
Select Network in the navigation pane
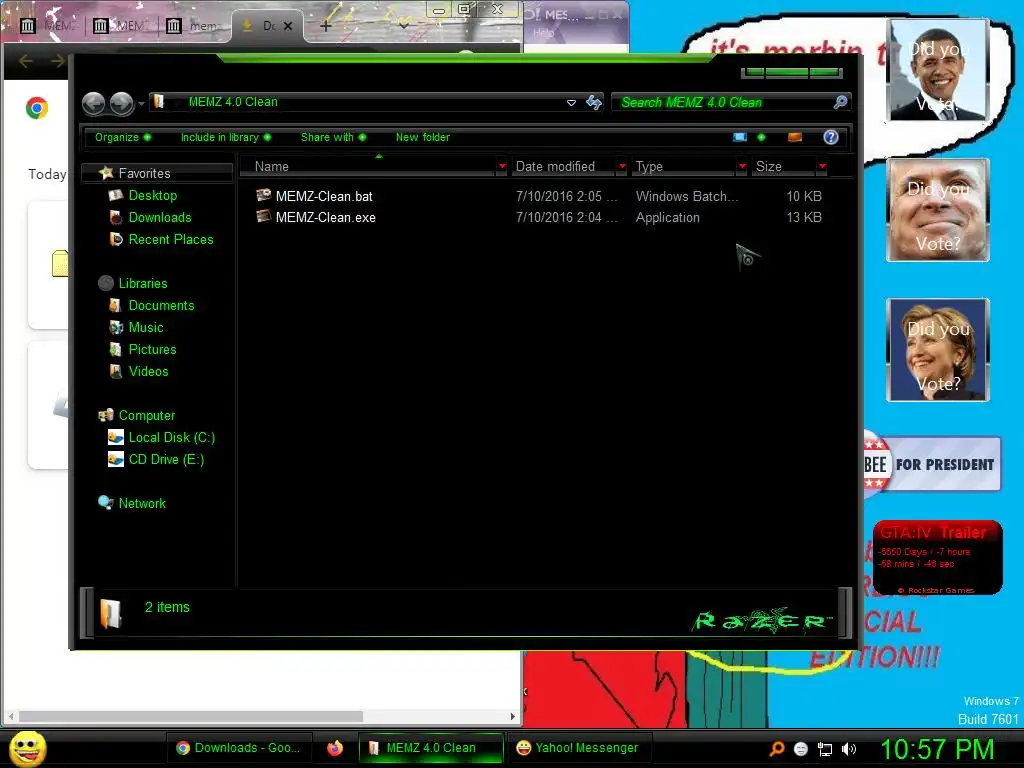[x=142, y=504]
